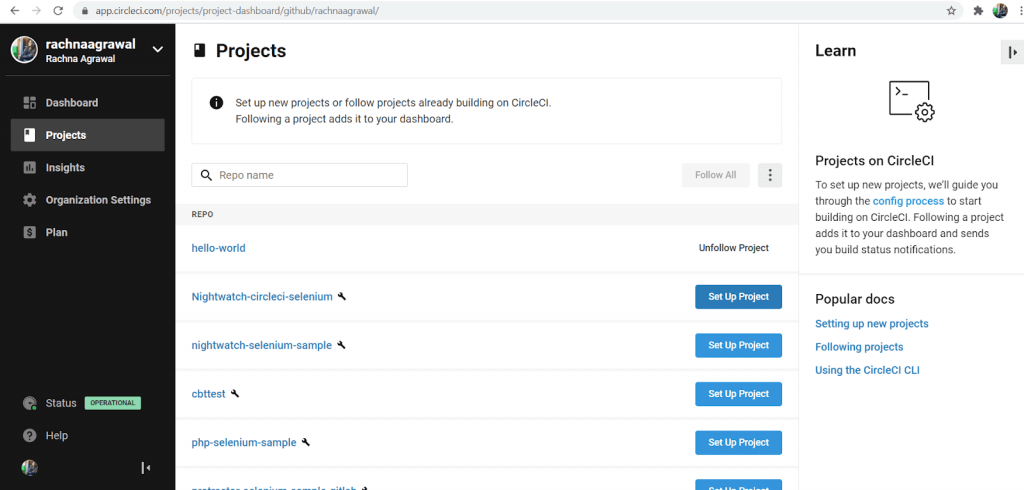Set Up Project for cbttest
Viewport: 1024px width, 490px height.
coord(739,394)
